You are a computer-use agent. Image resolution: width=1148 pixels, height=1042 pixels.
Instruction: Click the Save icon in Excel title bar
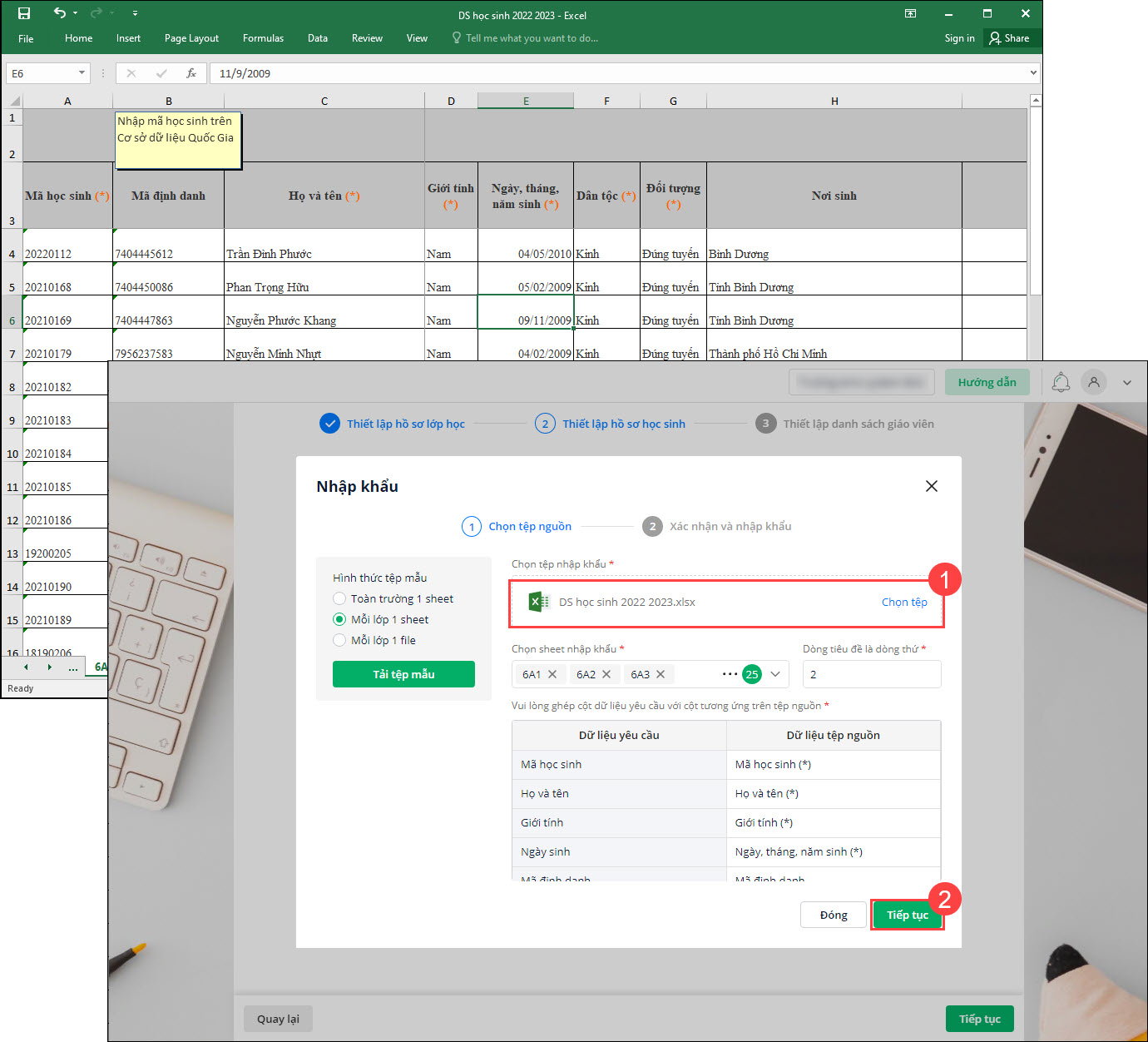[24, 13]
